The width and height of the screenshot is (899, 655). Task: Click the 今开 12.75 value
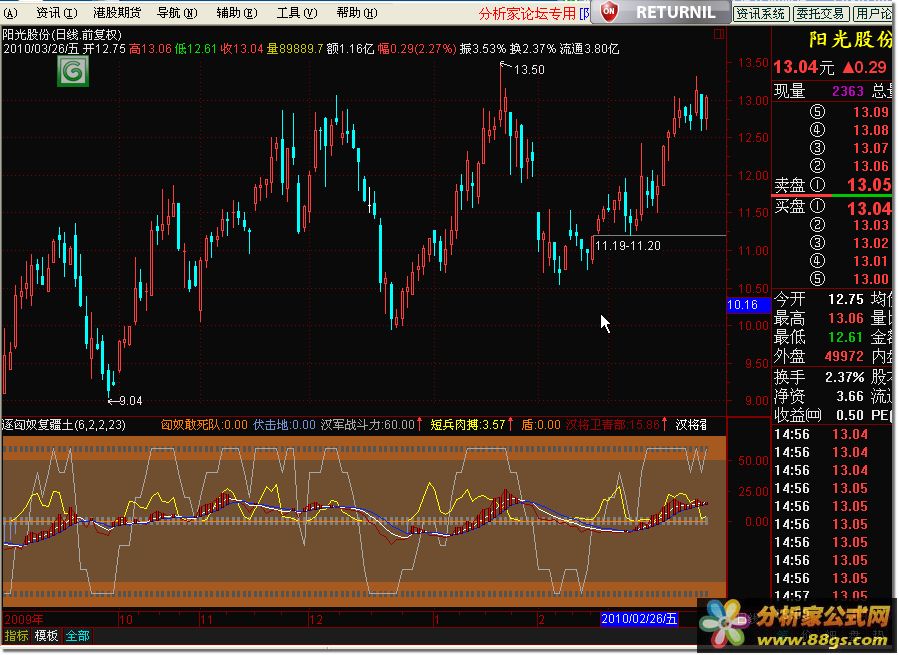click(846, 299)
